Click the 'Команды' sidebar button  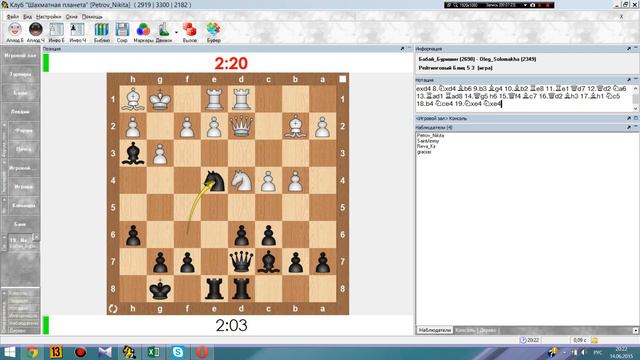tap(23, 205)
